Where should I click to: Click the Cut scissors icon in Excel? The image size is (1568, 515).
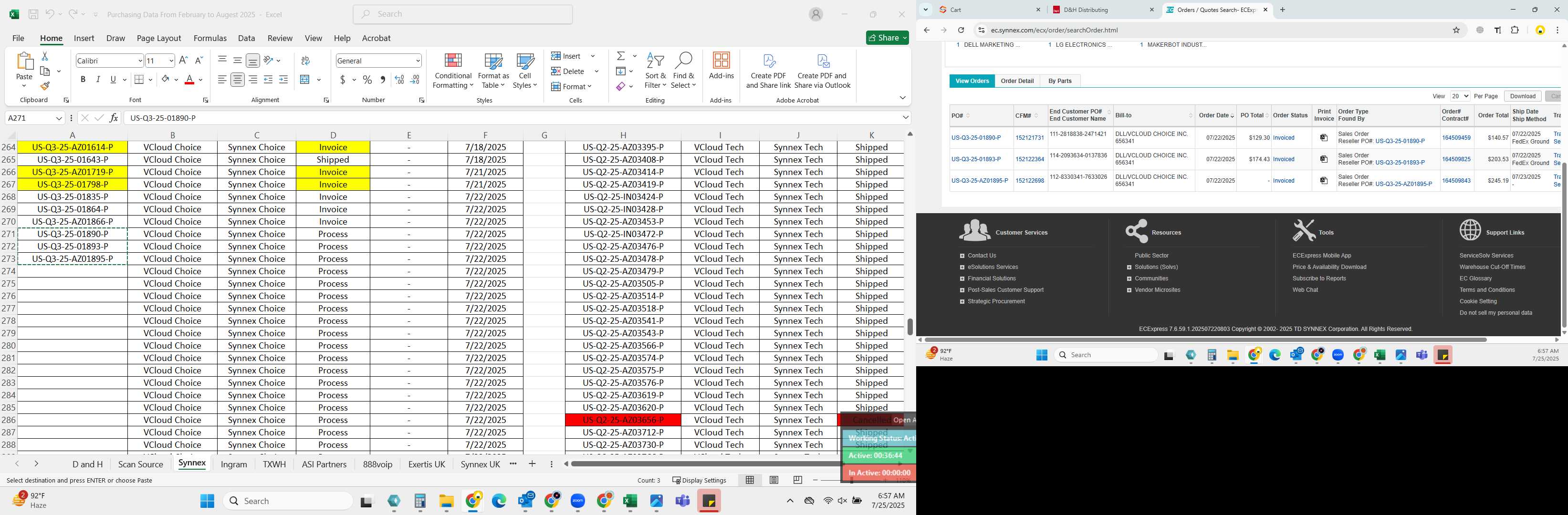point(44,56)
